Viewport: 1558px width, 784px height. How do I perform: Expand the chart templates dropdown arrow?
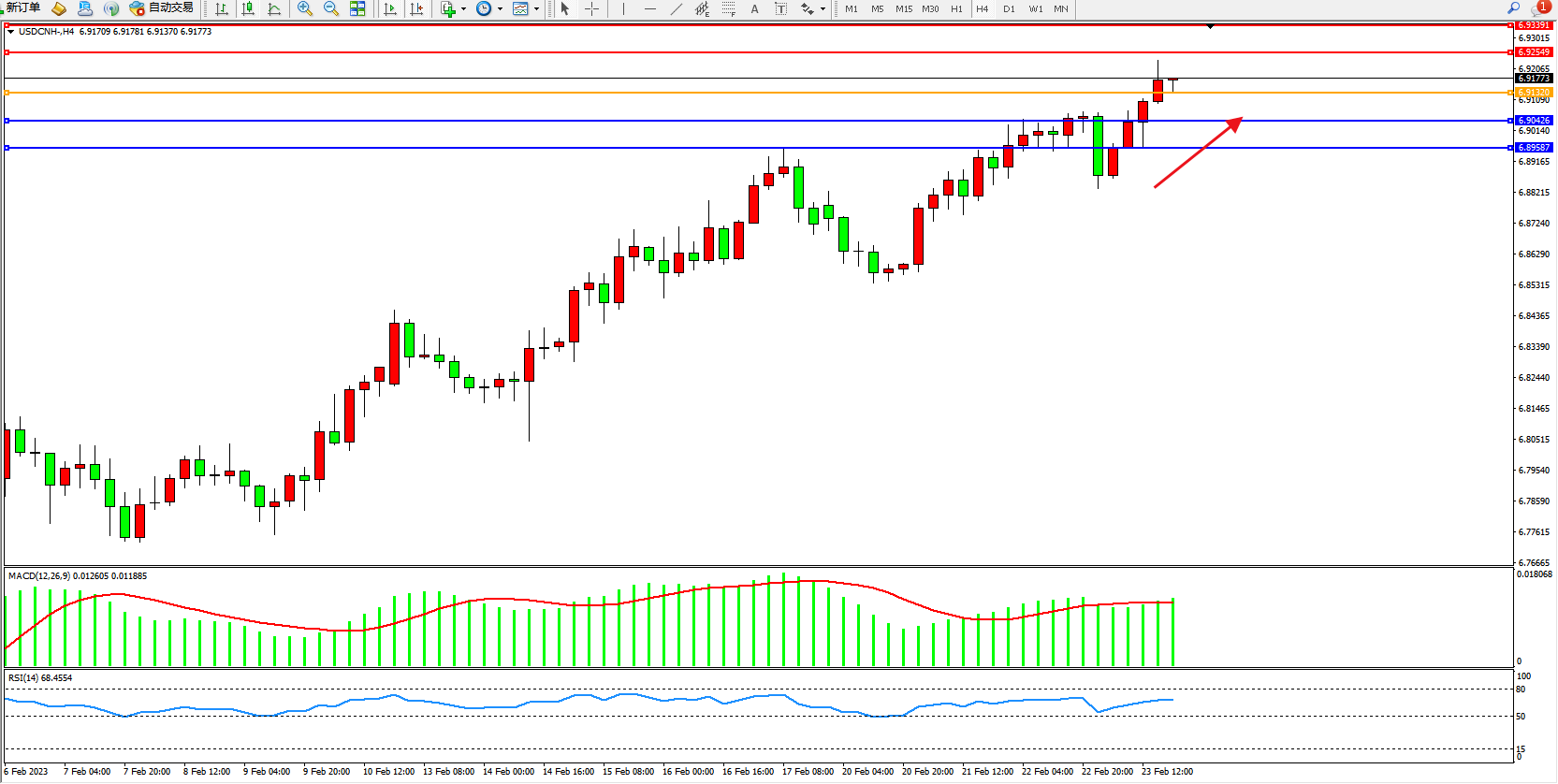(536, 9)
